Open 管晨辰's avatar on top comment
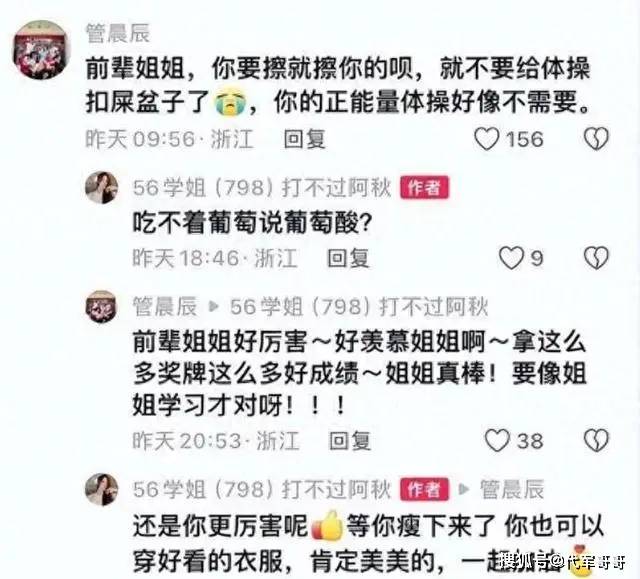 tap(40, 50)
